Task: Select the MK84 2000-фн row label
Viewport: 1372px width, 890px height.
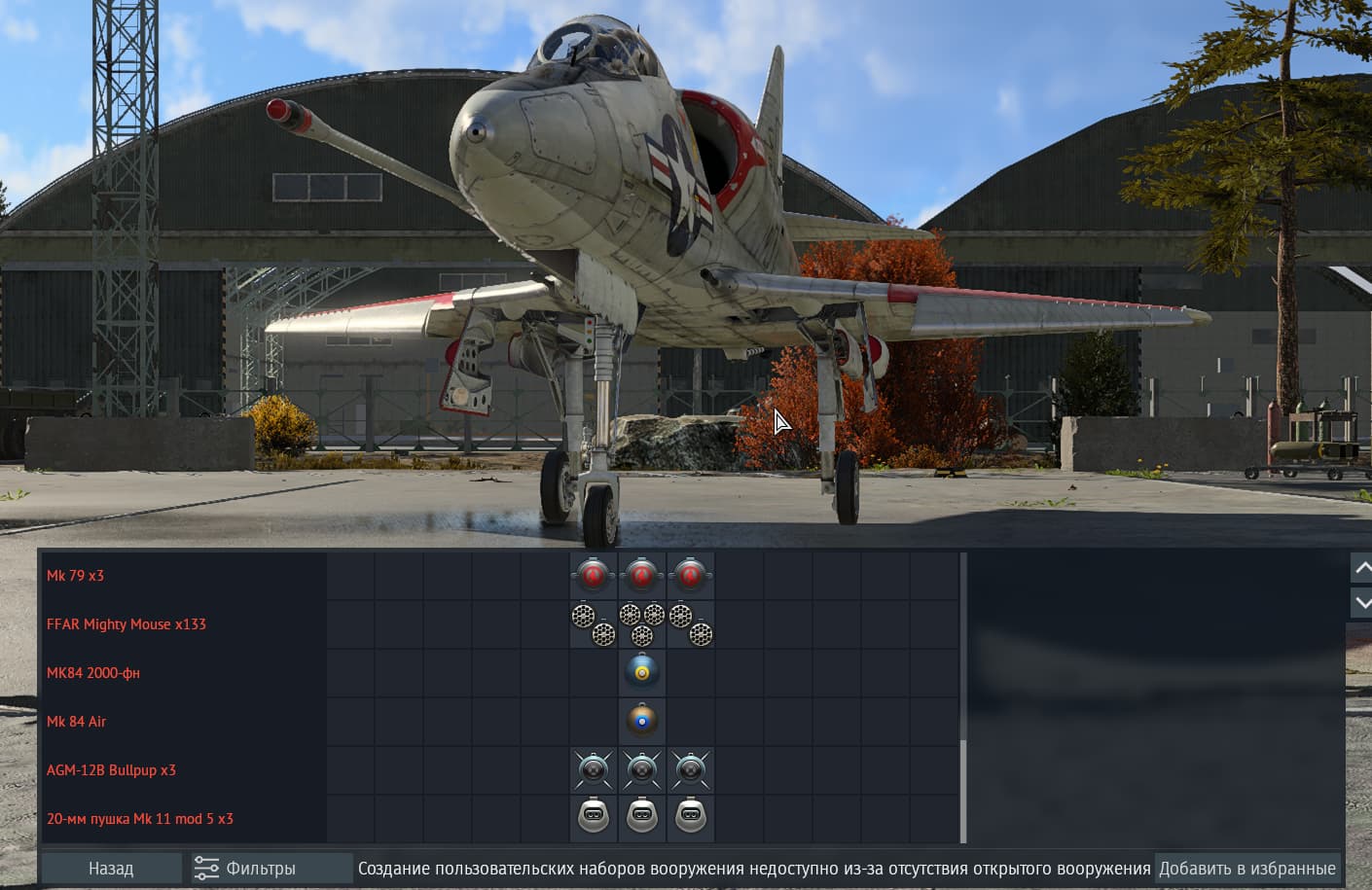Action: point(93,673)
